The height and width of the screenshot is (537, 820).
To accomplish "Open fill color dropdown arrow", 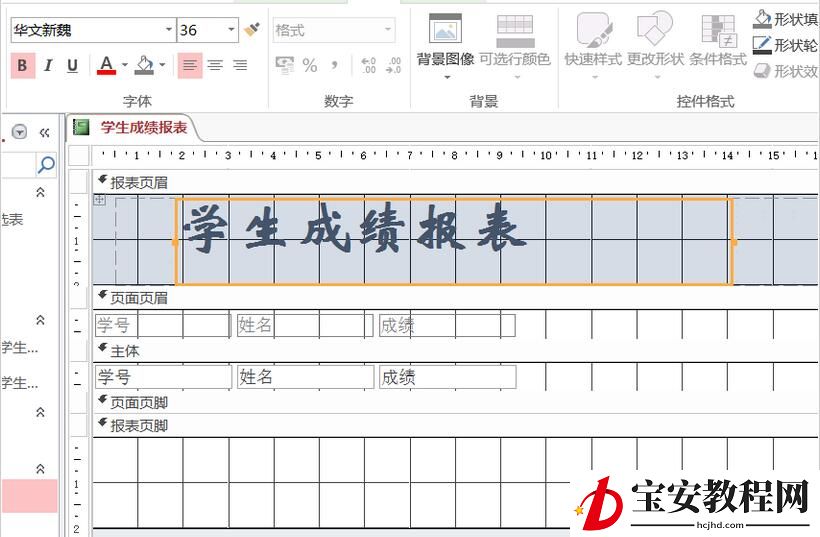I will [163, 65].
